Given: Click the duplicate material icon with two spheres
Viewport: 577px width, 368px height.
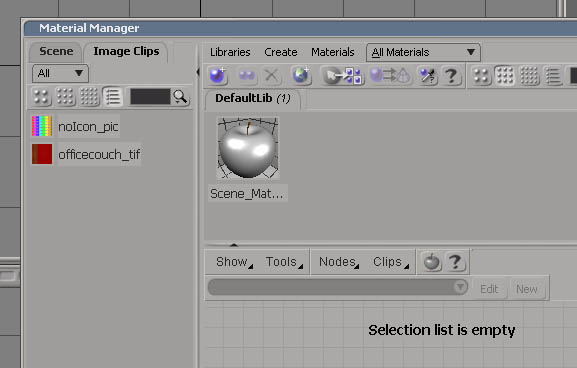Looking at the screenshot, I should 247,76.
